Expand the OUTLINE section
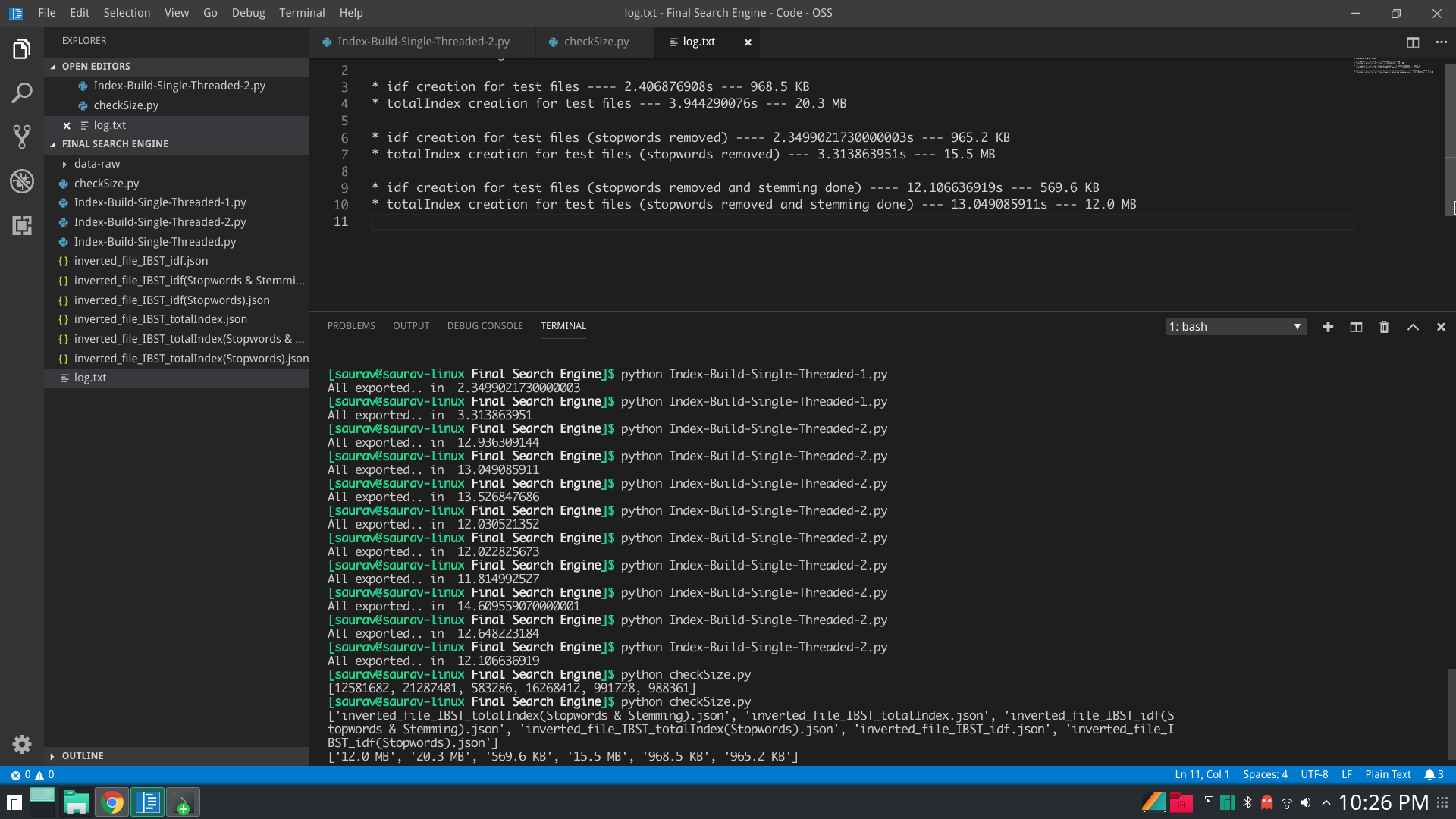This screenshot has width=1456, height=819. tap(83, 756)
